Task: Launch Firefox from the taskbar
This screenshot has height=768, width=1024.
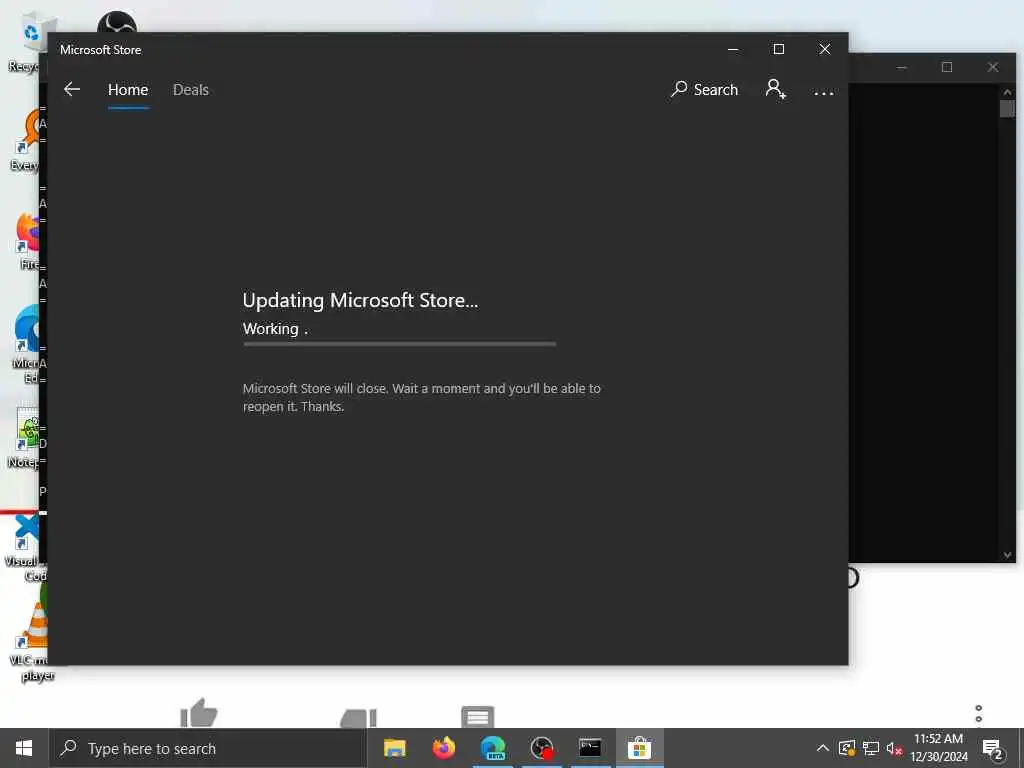Action: point(444,748)
